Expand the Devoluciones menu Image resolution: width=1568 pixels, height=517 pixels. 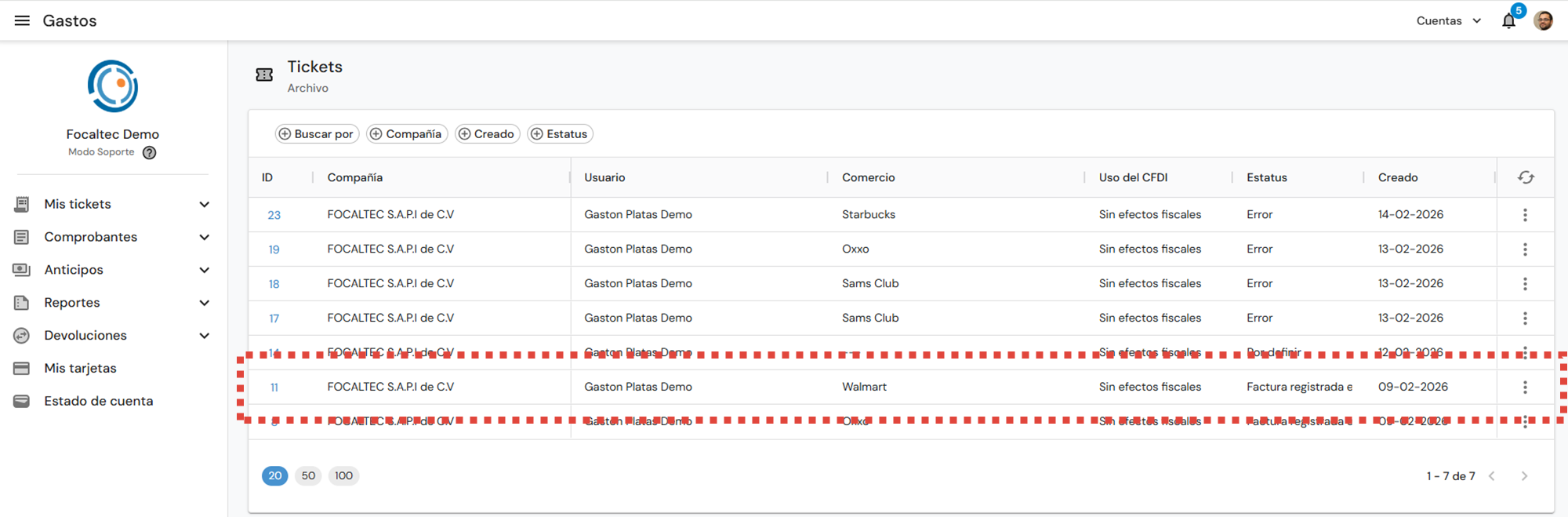pos(204,336)
